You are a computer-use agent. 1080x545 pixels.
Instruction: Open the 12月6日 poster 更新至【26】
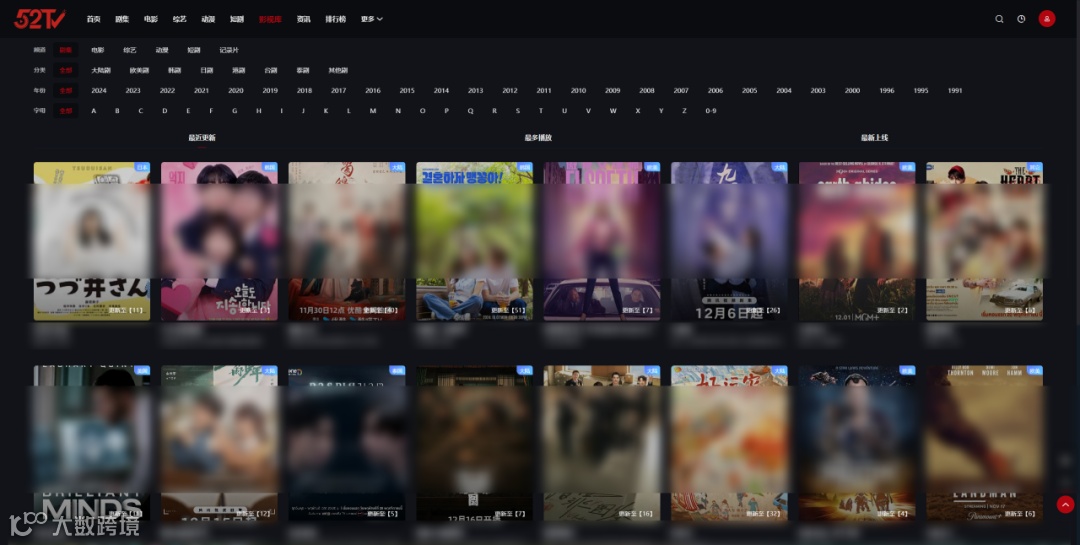pyautogui.click(x=729, y=241)
